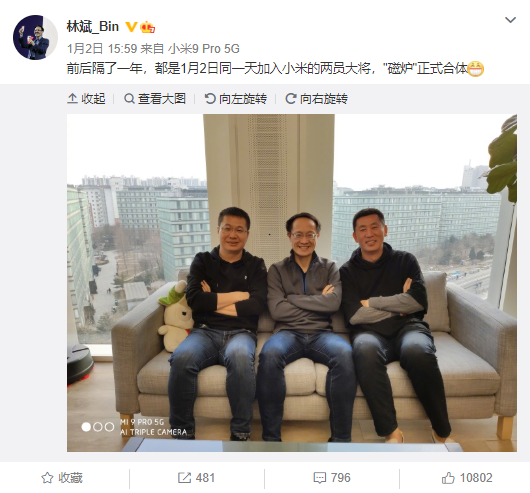Favorite the post via 收藏 star
The image size is (530, 493).
[62, 478]
